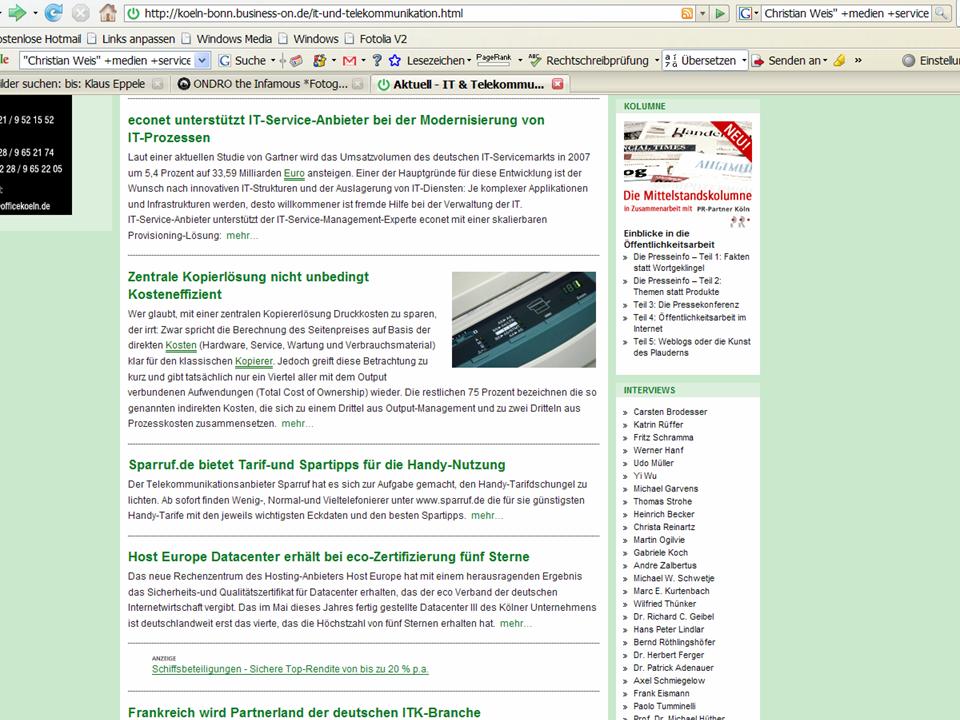Expand the Übersetzen dropdown menu
960x720 pixels.
click(x=741, y=60)
